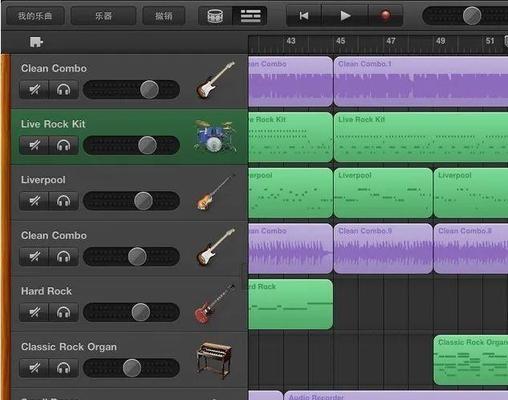Select the Hard Rock track name

pos(46,291)
